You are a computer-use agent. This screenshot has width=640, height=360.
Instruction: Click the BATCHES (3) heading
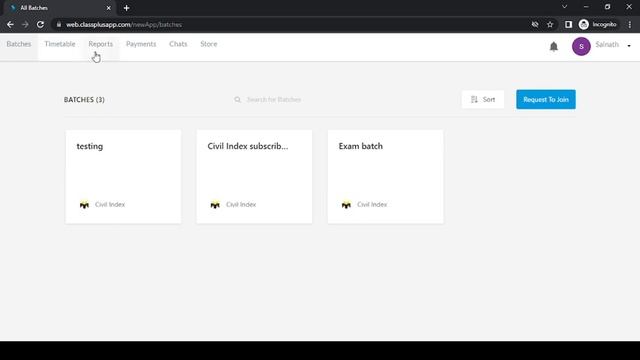click(x=84, y=100)
